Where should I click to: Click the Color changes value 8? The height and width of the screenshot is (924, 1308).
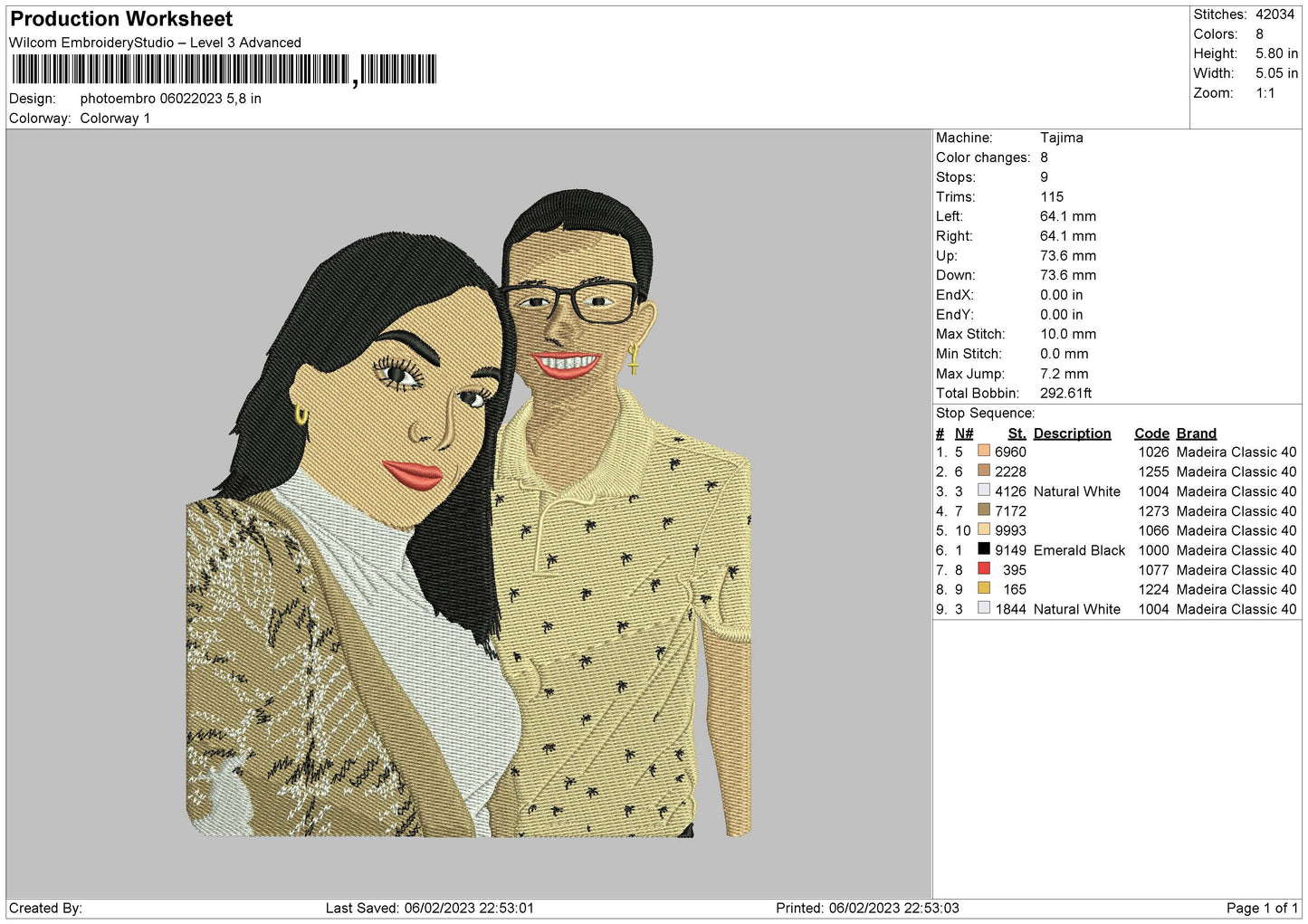pos(1044,157)
